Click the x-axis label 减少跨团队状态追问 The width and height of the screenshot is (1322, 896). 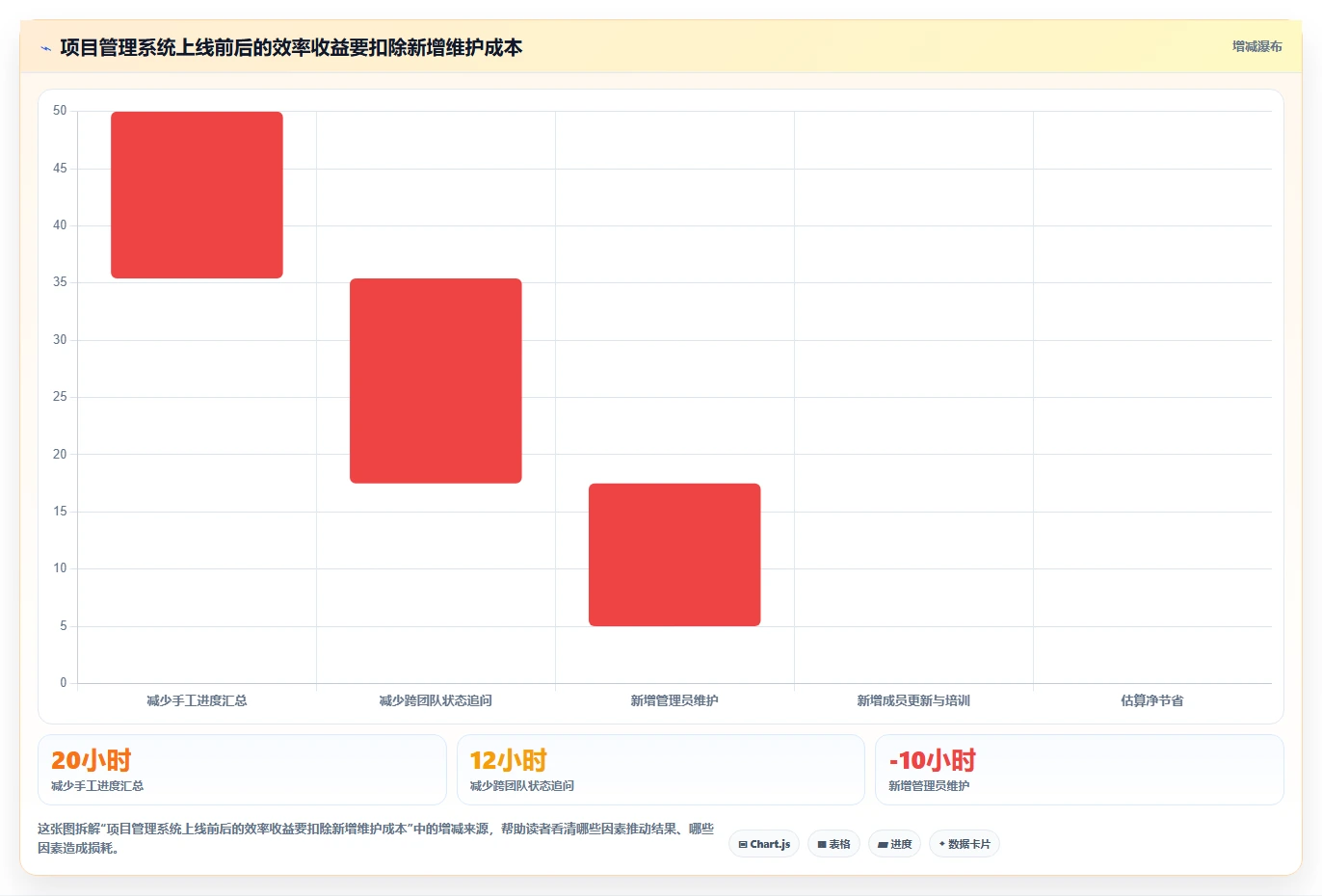pos(436,700)
